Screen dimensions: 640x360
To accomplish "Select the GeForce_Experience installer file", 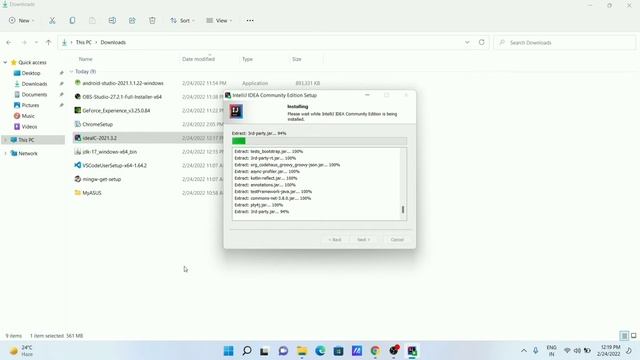I will [x=116, y=111].
